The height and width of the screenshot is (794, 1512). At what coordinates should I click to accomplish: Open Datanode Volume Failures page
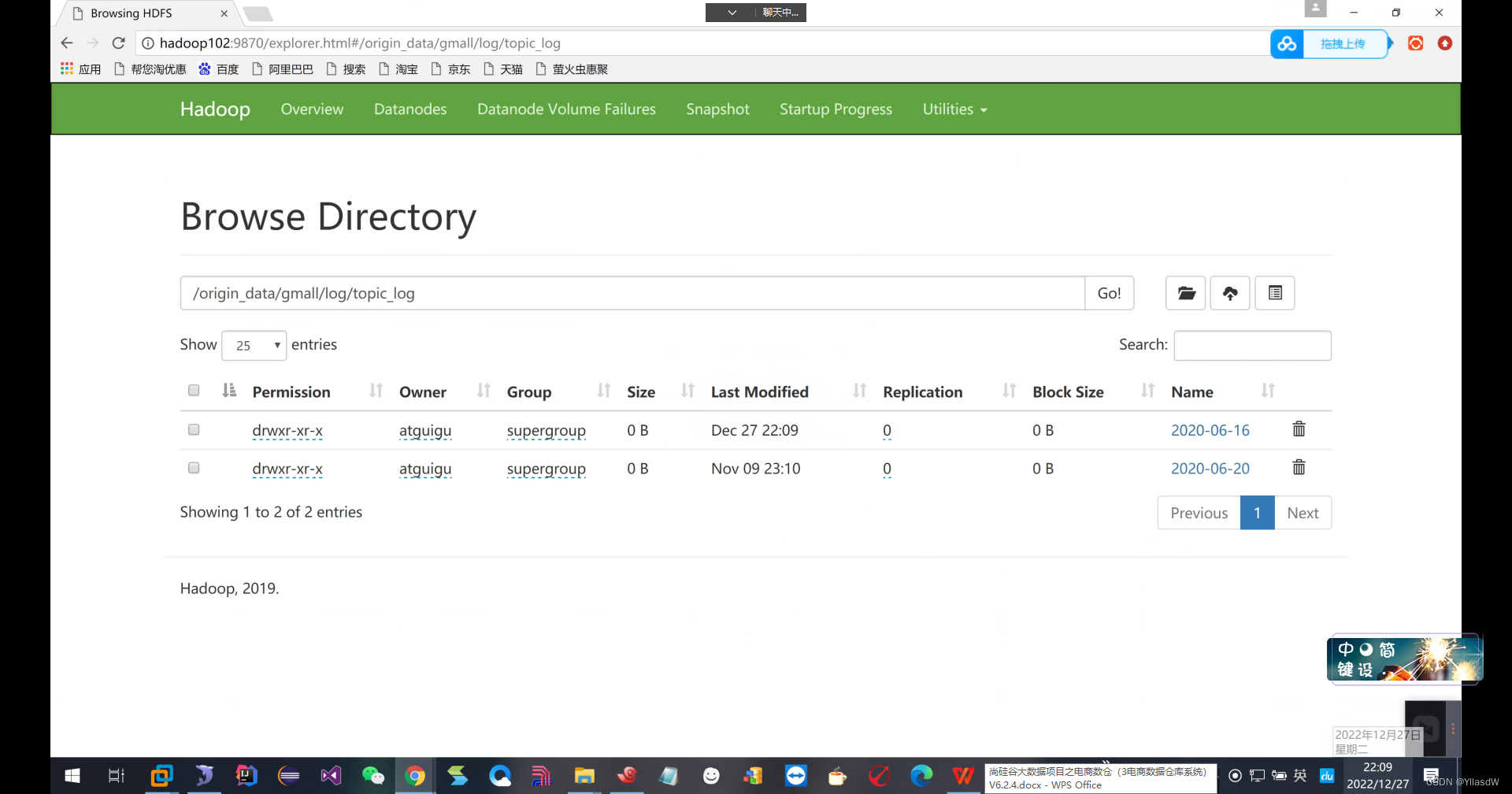(x=566, y=109)
